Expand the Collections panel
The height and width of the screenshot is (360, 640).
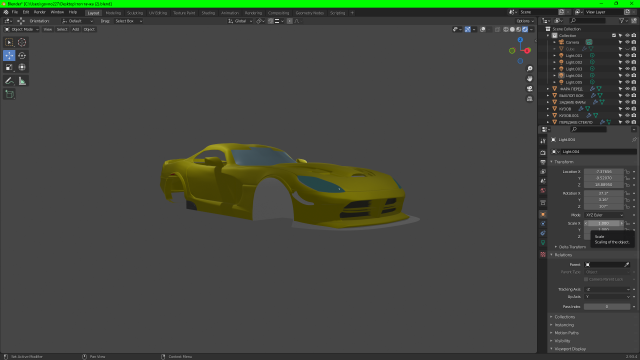564,317
